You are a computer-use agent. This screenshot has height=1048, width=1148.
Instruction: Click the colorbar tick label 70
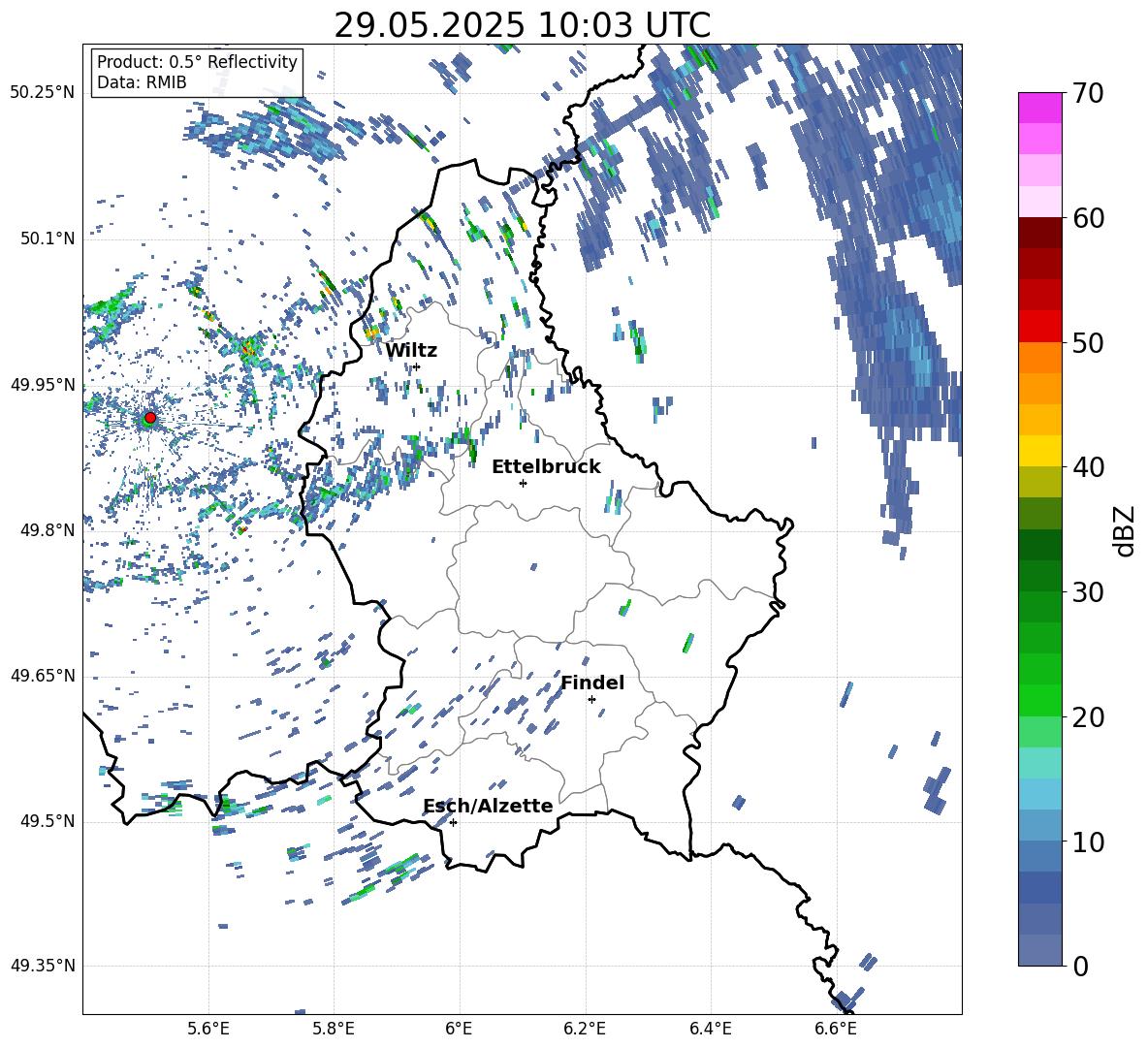coord(1088,93)
